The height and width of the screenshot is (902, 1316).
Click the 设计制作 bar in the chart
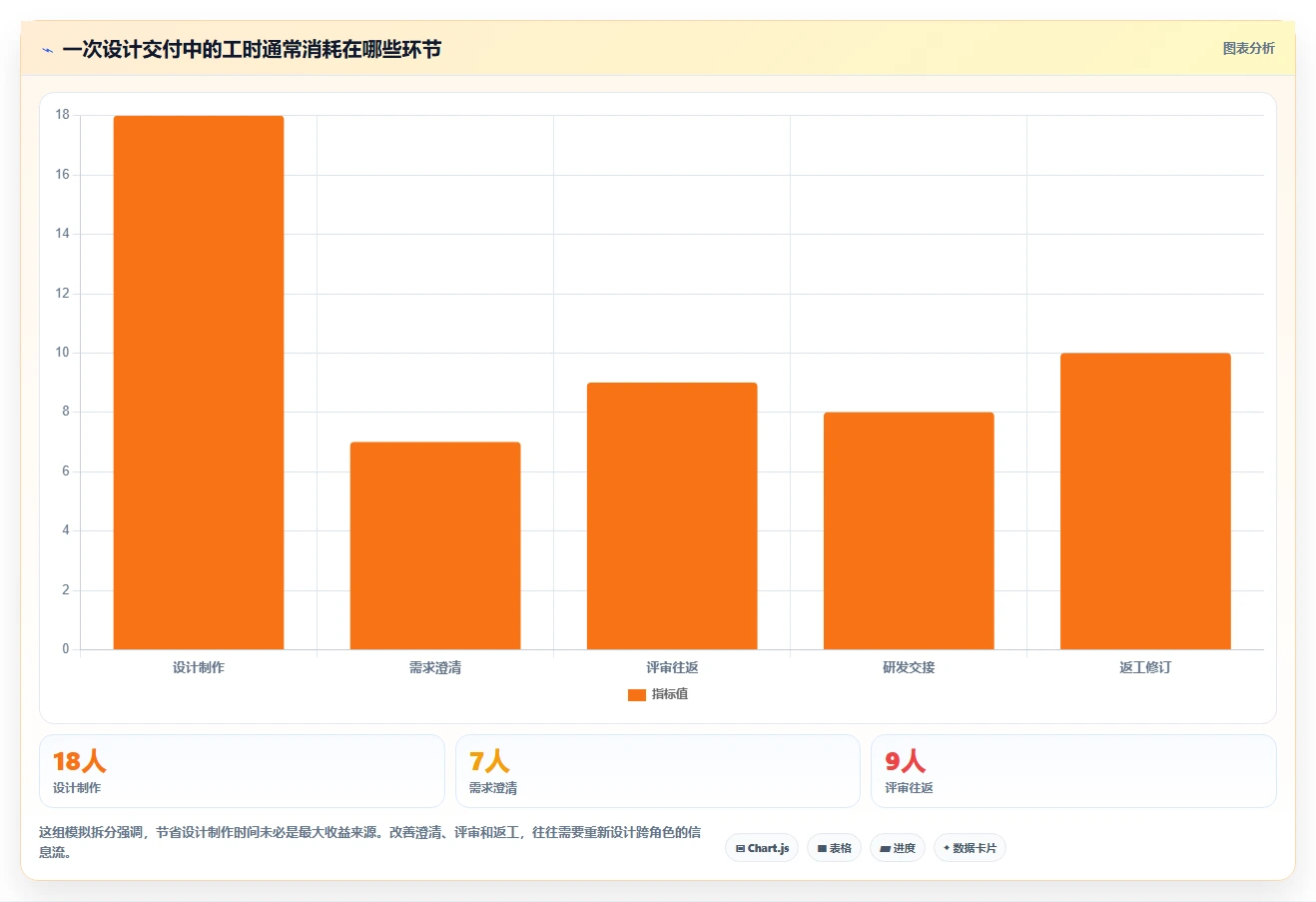[199, 383]
